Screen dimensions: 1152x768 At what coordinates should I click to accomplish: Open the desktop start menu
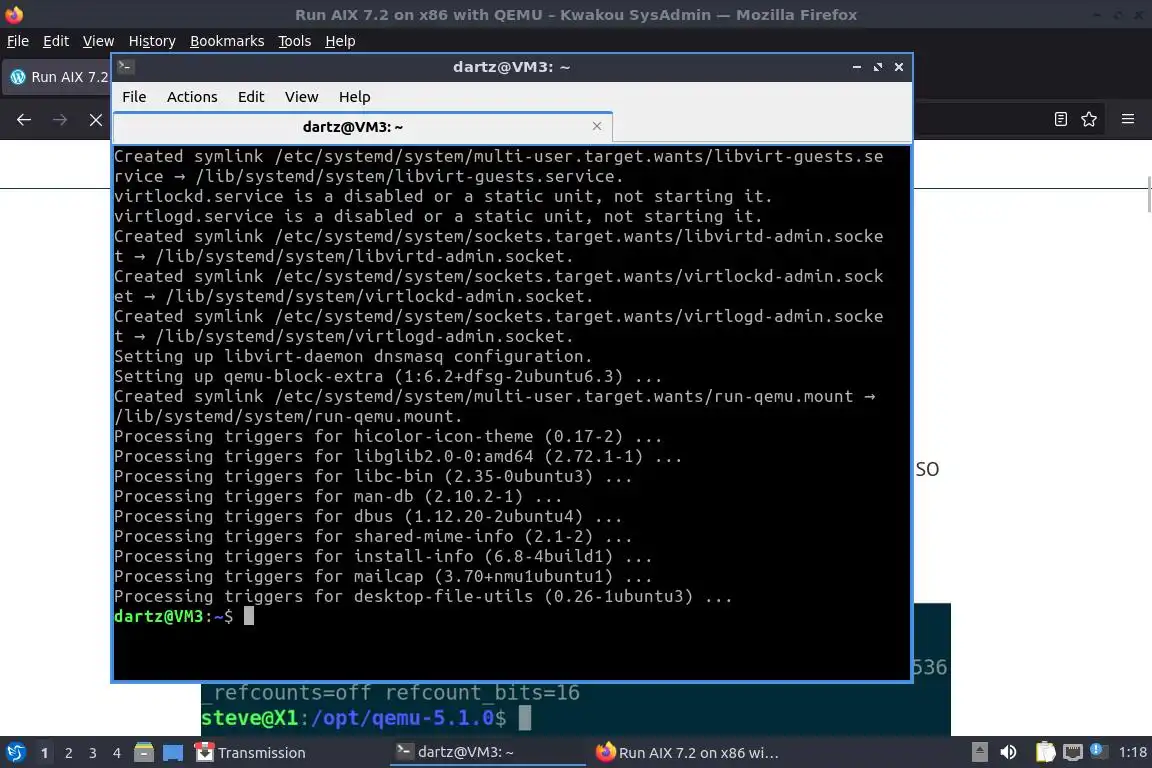coord(15,753)
